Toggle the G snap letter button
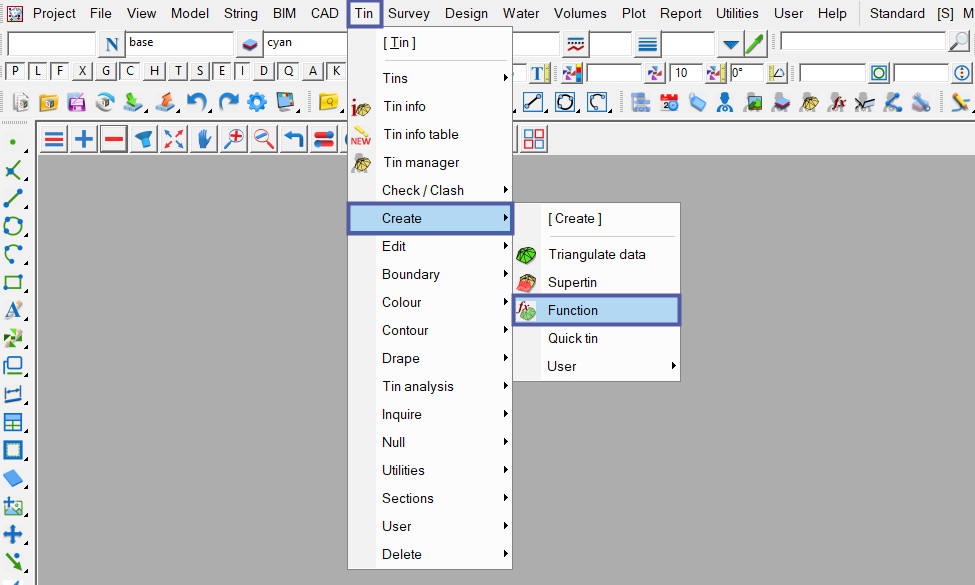The width and height of the screenshot is (975, 585). pos(106,71)
